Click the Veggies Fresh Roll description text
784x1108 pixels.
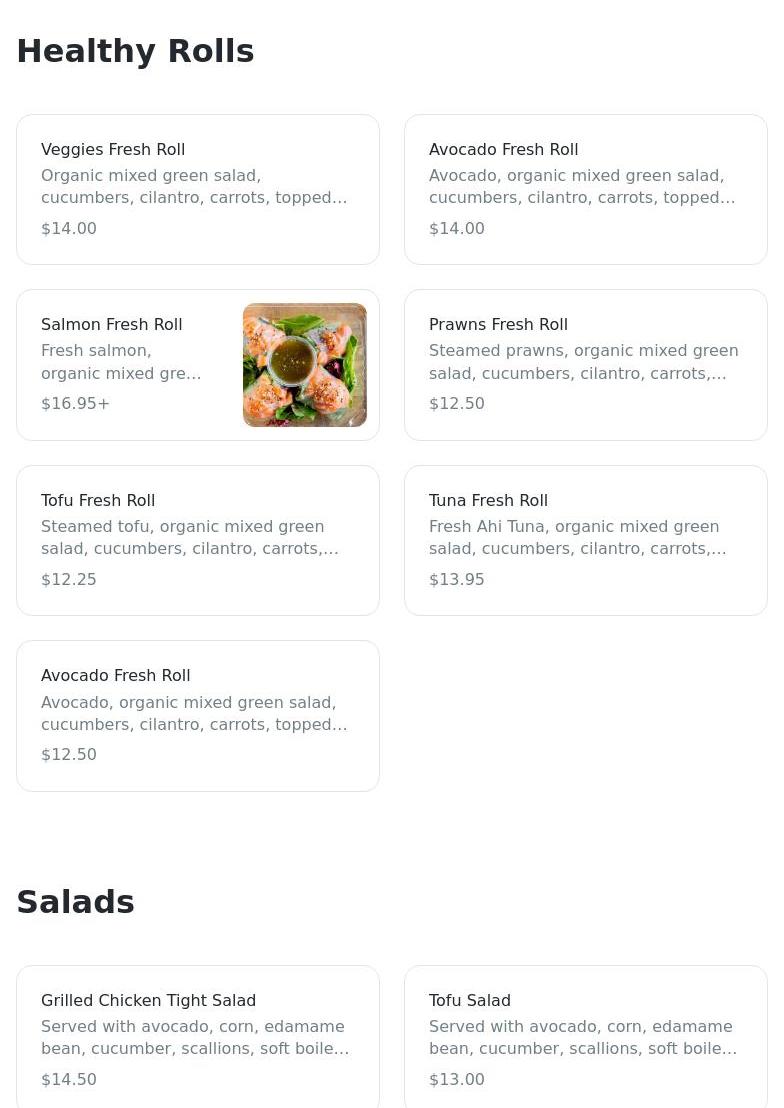pos(194,187)
